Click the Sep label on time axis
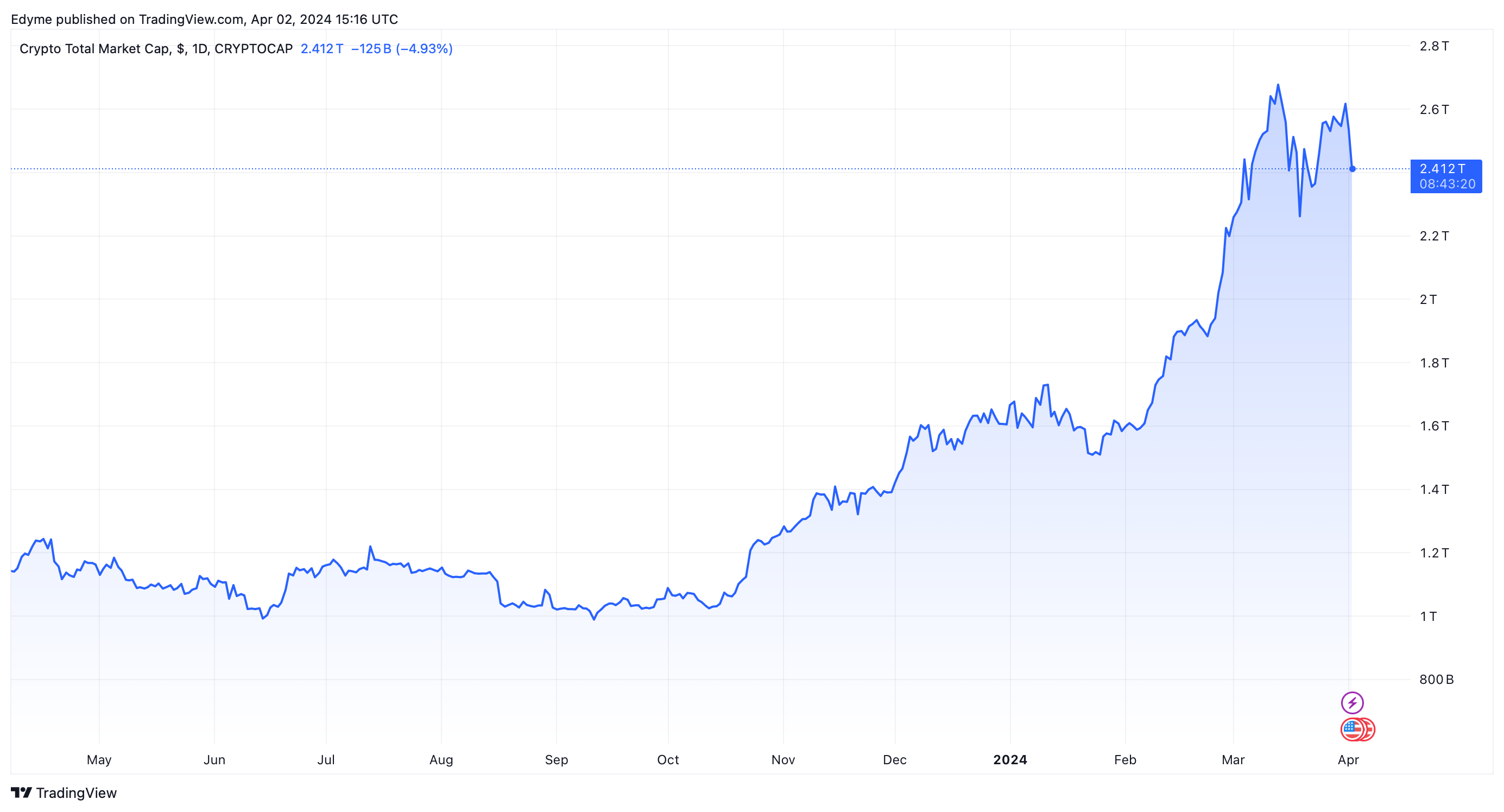Viewport: 1504px width, 812px height. coord(557,759)
